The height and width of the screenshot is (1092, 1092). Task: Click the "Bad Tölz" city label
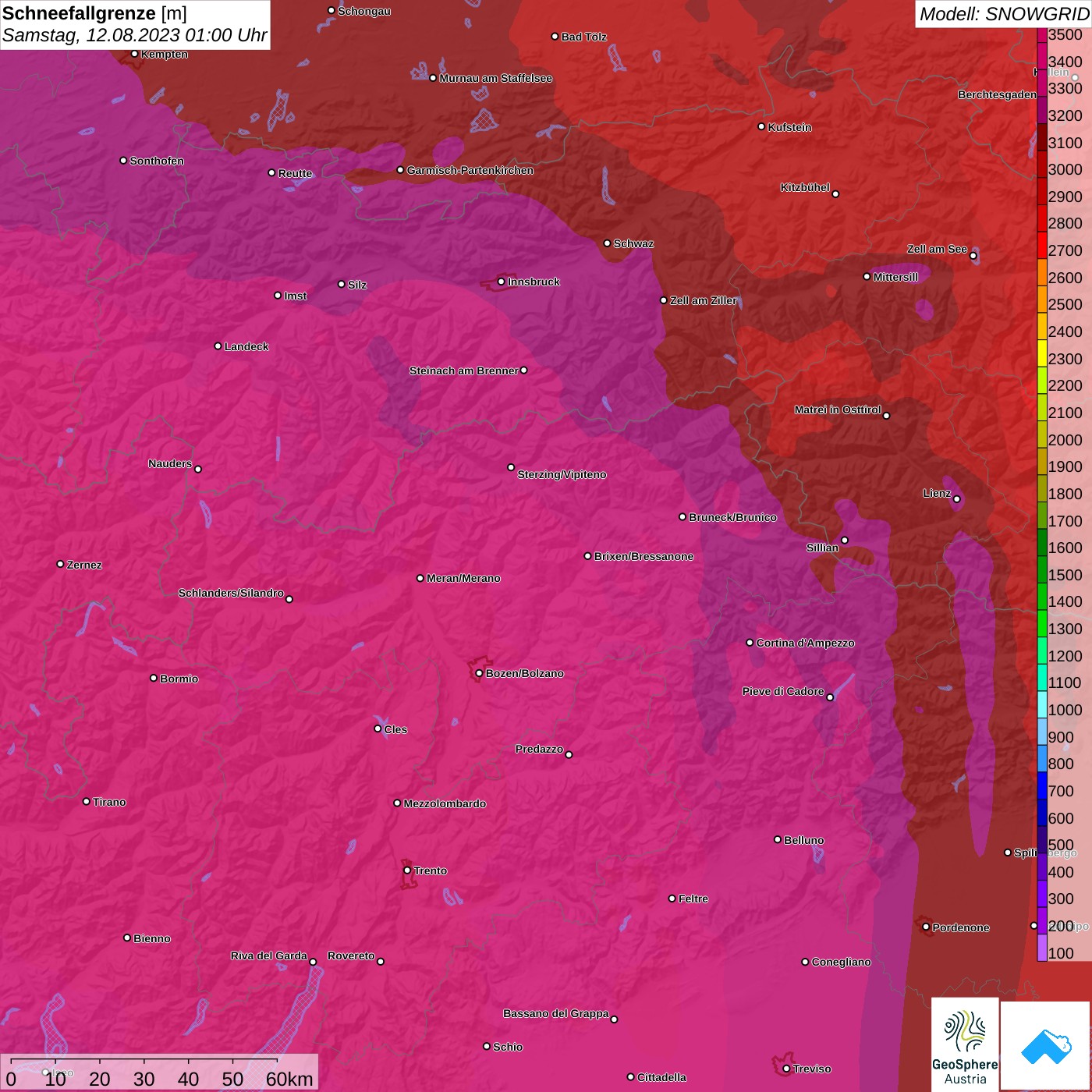[x=583, y=37]
